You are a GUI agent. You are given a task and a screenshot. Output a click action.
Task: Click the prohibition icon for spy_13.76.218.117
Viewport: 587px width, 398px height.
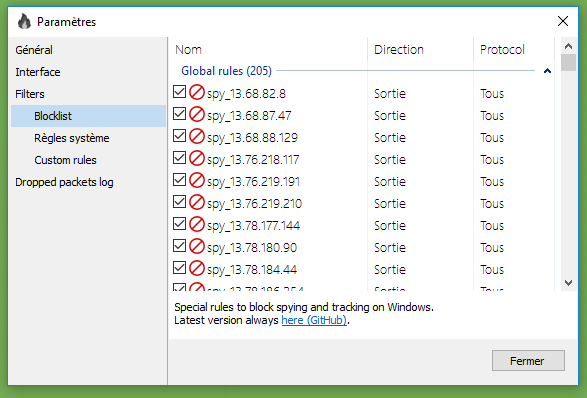197,158
